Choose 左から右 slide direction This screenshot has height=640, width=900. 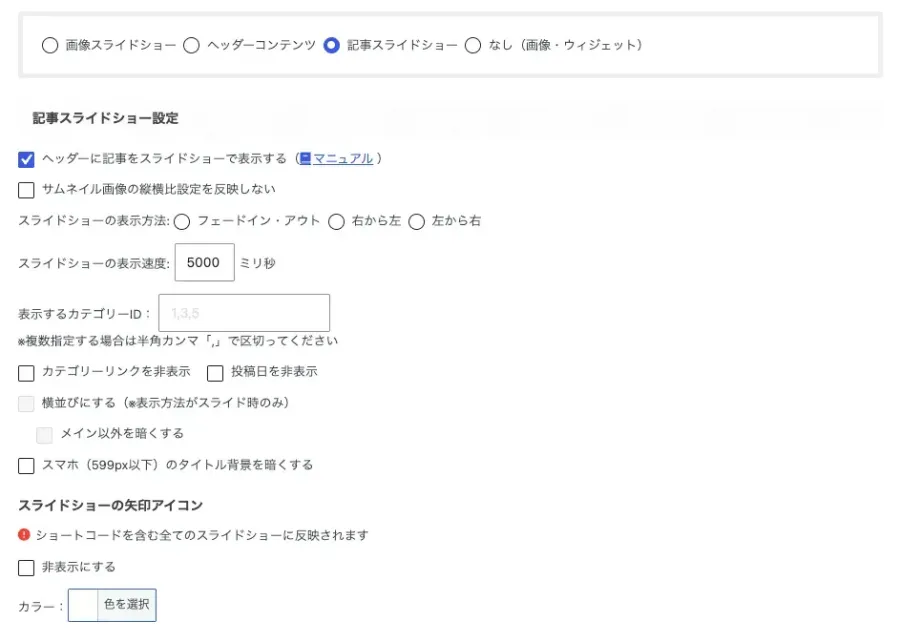tap(417, 222)
